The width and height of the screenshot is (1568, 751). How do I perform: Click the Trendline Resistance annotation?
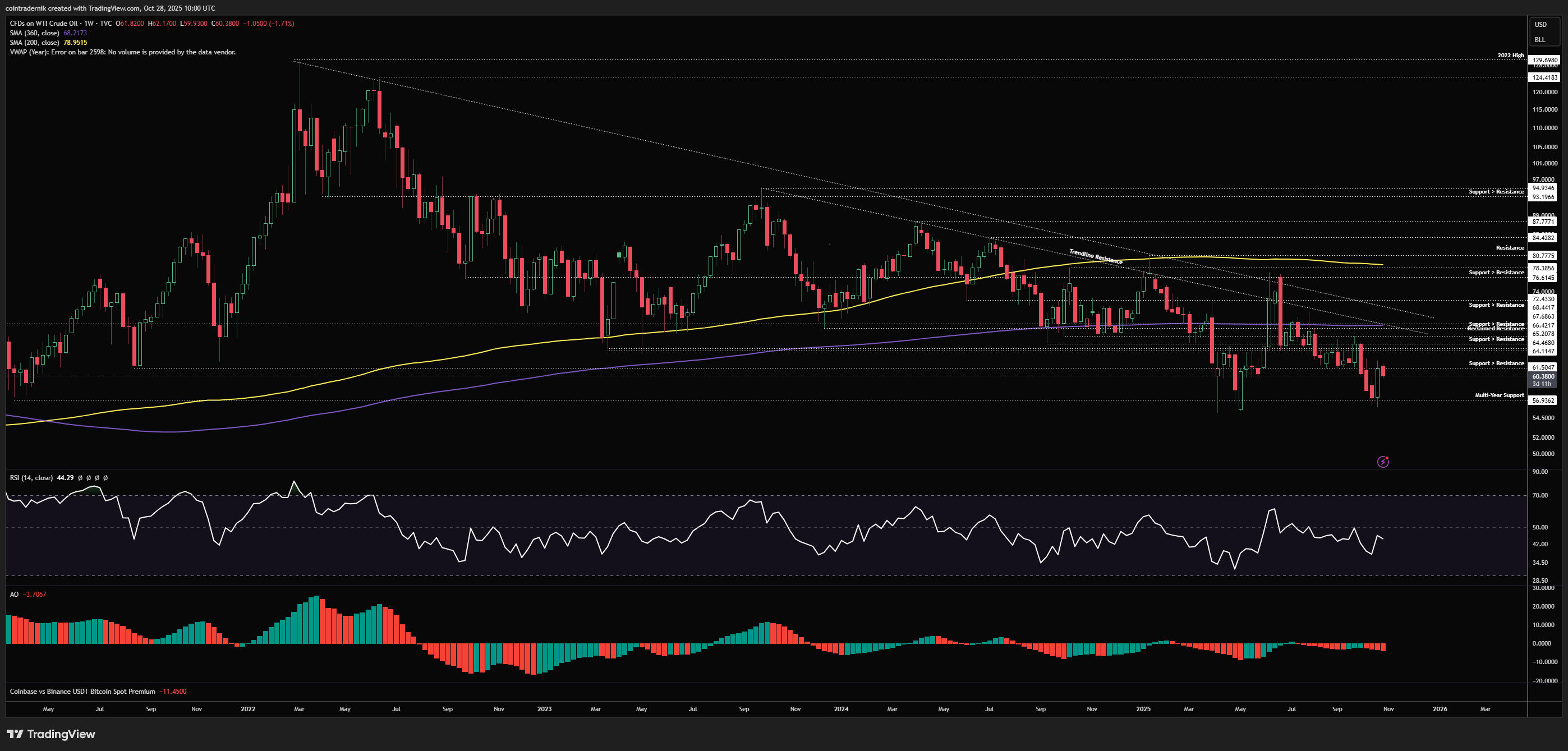point(1096,257)
